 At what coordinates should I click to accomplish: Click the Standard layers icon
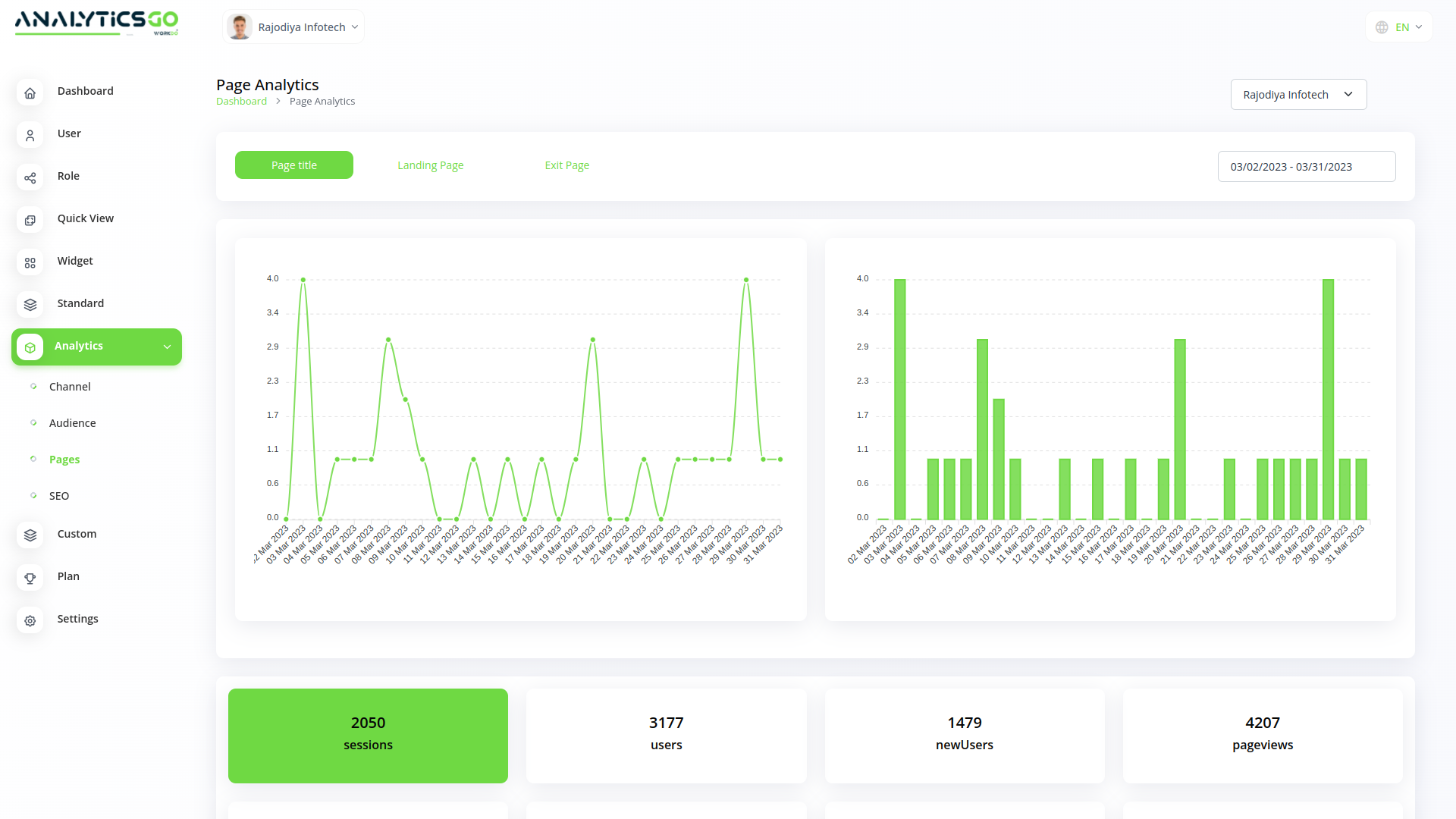click(30, 305)
